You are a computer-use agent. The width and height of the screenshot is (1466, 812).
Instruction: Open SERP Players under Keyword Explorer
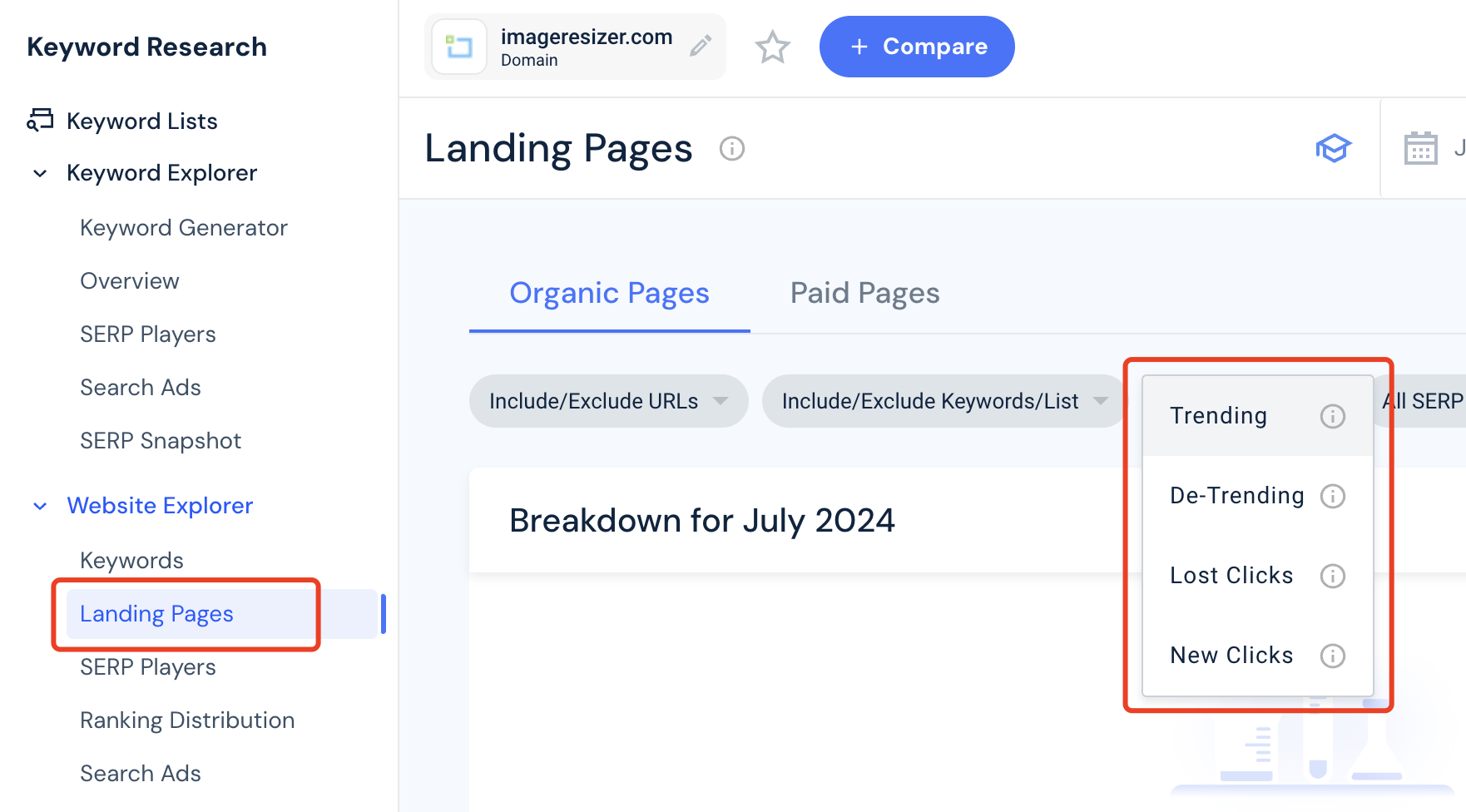148,334
